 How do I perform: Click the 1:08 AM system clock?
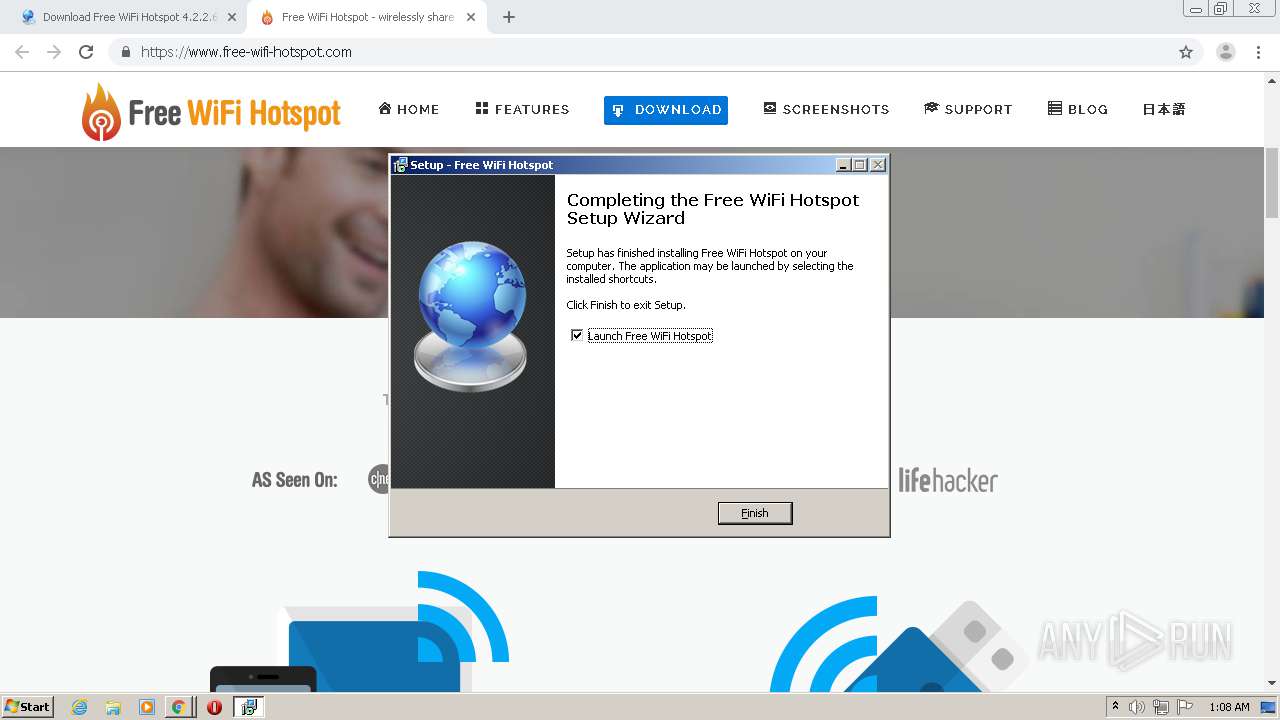1229,707
